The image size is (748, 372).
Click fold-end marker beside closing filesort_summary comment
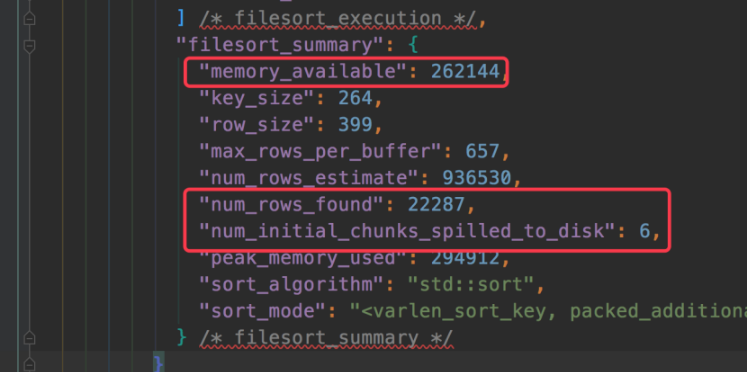tap(30, 338)
